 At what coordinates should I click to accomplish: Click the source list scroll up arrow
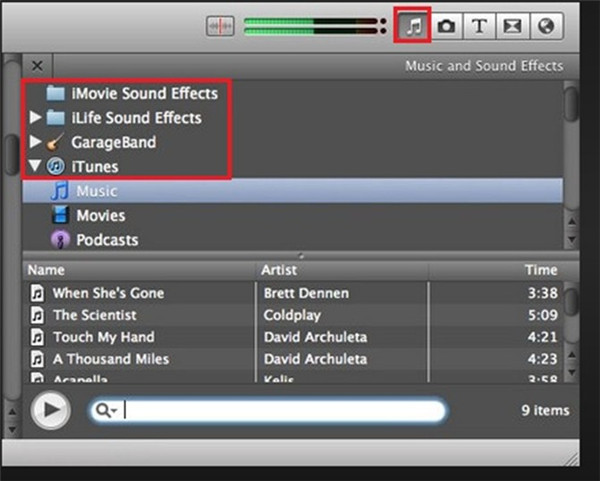pos(572,222)
